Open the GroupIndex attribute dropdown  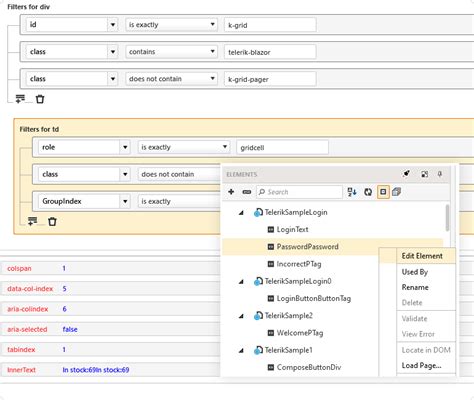click(x=125, y=201)
